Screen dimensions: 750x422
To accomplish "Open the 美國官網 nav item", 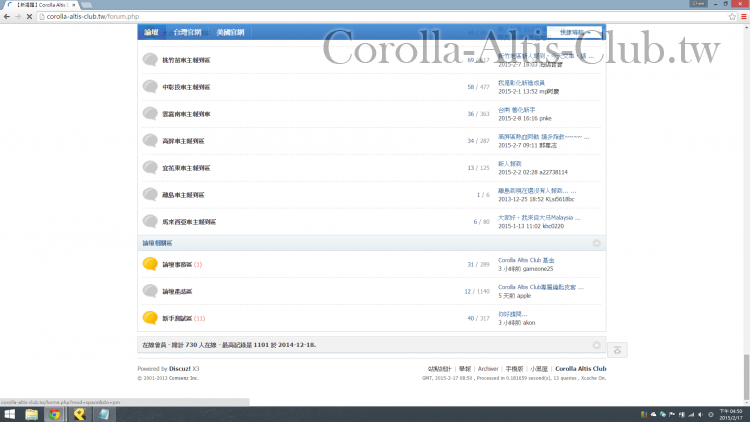I will coord(230,32).
